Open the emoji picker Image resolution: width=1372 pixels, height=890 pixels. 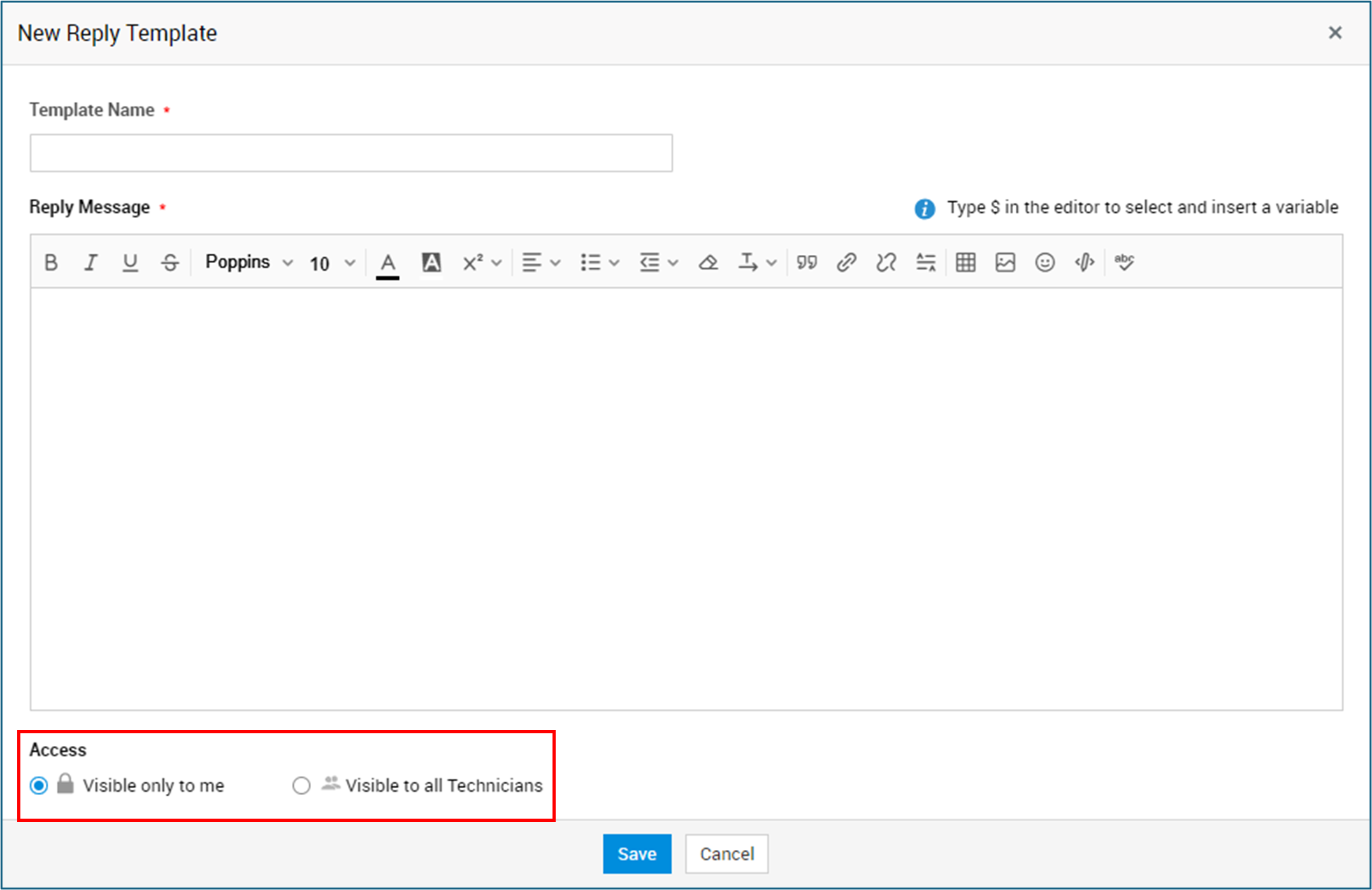click(1044, 262)
